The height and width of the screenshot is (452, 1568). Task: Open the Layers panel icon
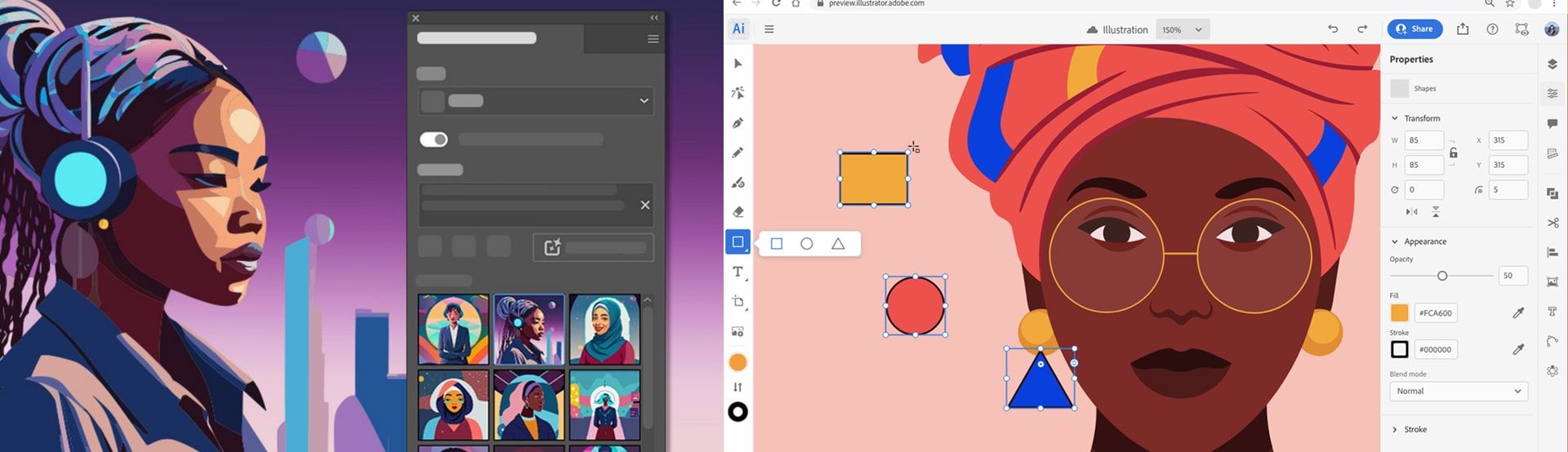coord(1552,64)
